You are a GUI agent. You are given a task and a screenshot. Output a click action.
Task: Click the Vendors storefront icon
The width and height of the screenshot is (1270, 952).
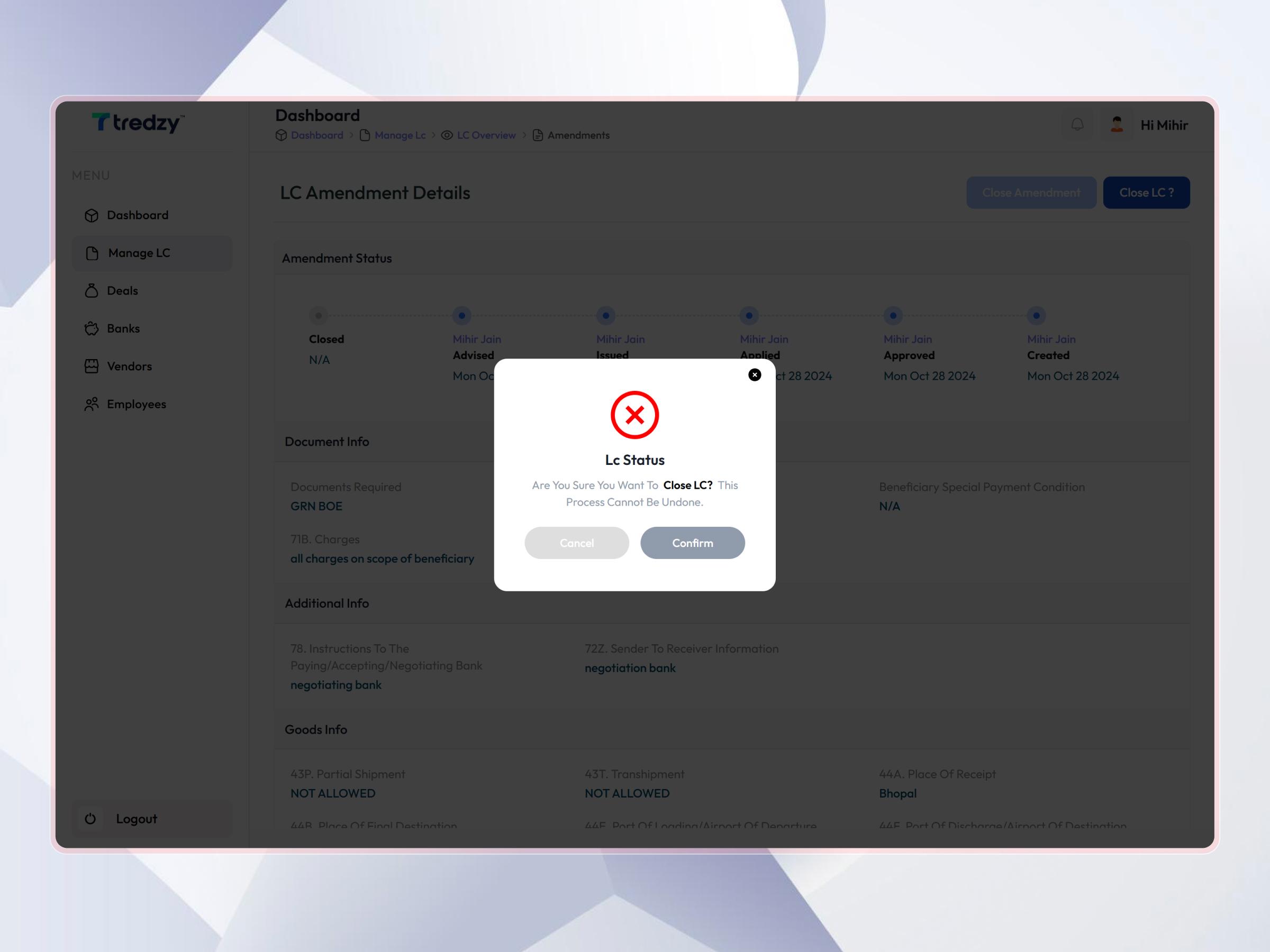92,366
